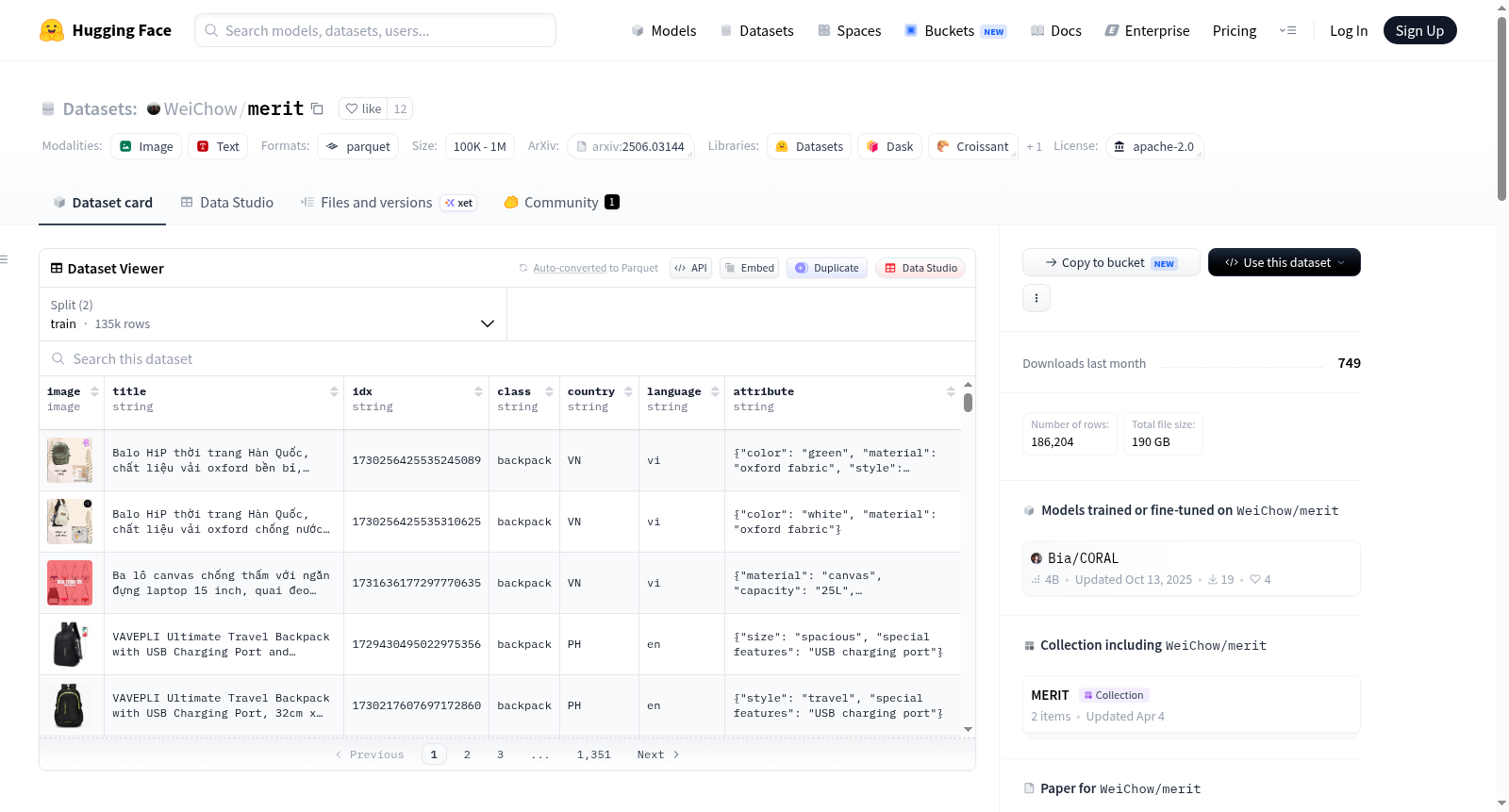The image size is (1509, 812).
Task: Go to Models in the top navigation
Action: pyautogui.click(x=664, y=31)
